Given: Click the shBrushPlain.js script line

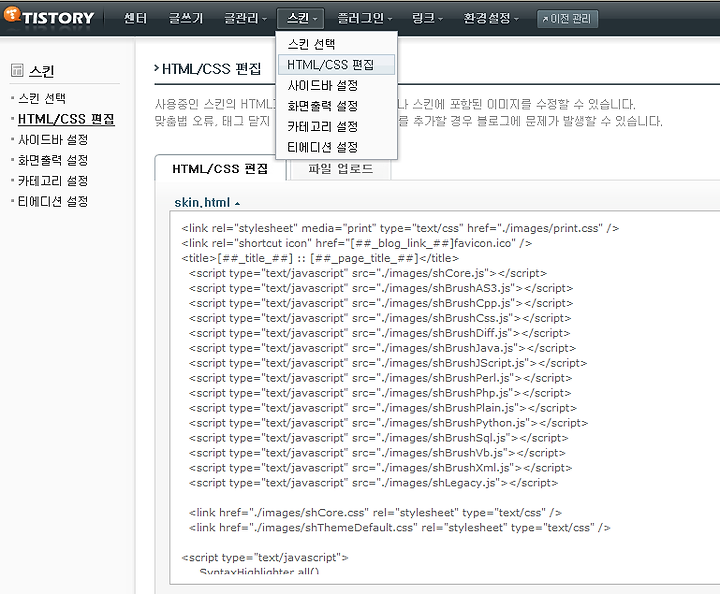Looking at the screenshot, I should pyautogui.click(x=382, y=408).
